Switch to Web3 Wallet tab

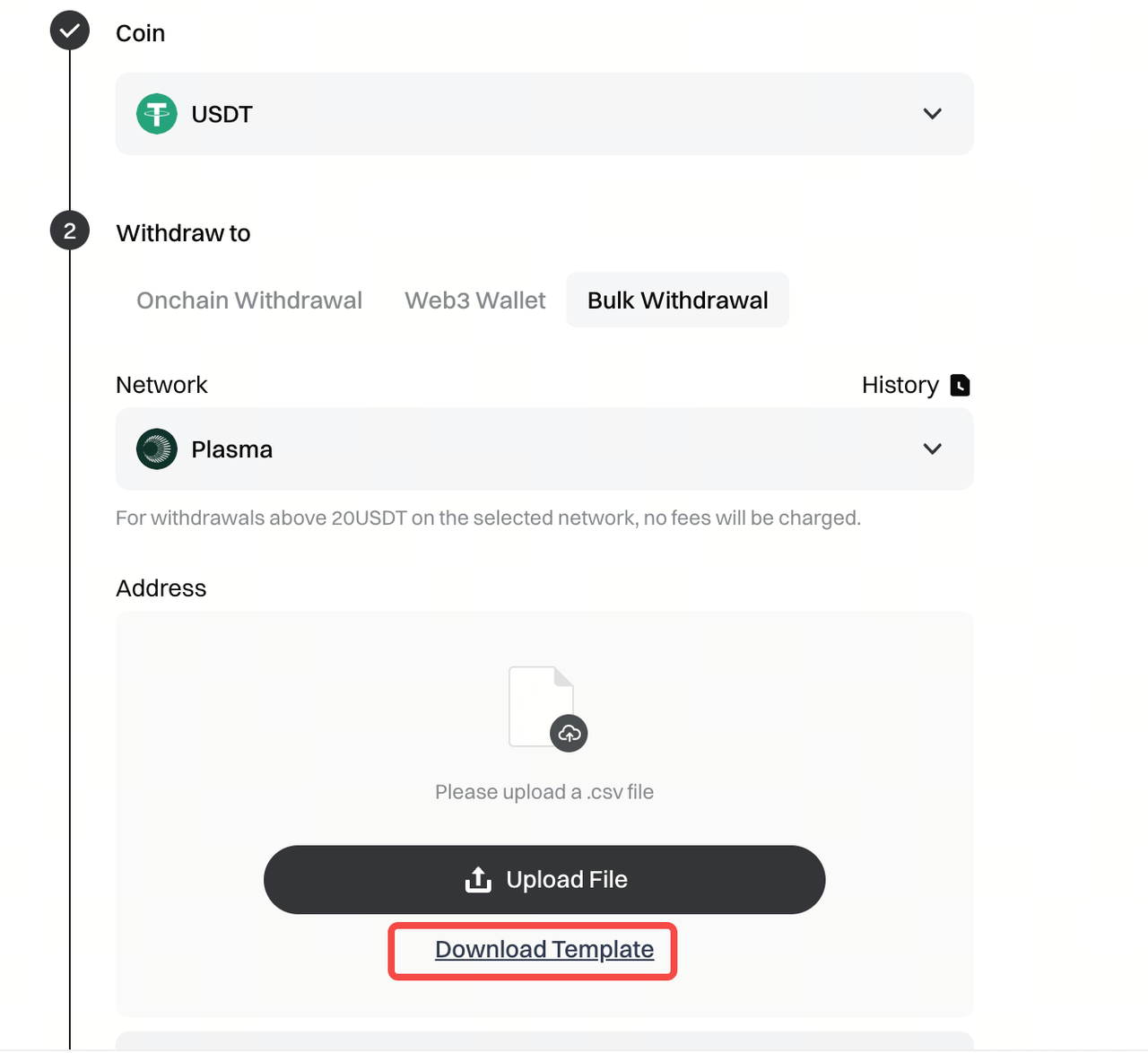pos(474,300)
